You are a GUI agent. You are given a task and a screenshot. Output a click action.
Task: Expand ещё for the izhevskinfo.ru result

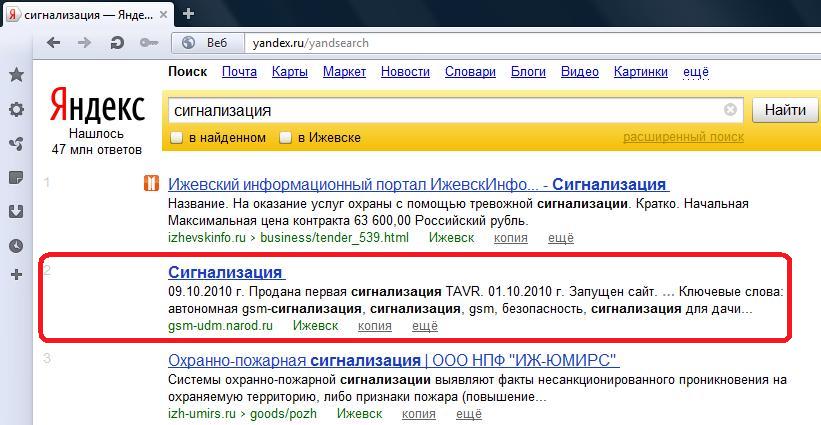pyautogui.click(x=561, y=238)
